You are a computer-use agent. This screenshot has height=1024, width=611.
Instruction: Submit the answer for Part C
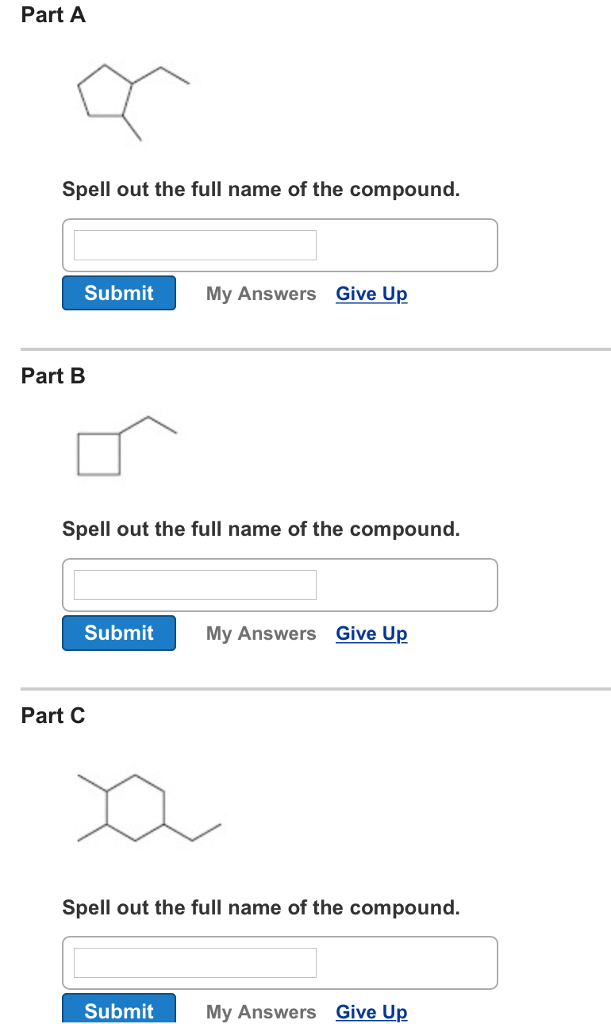click(x=118, y=1010)
